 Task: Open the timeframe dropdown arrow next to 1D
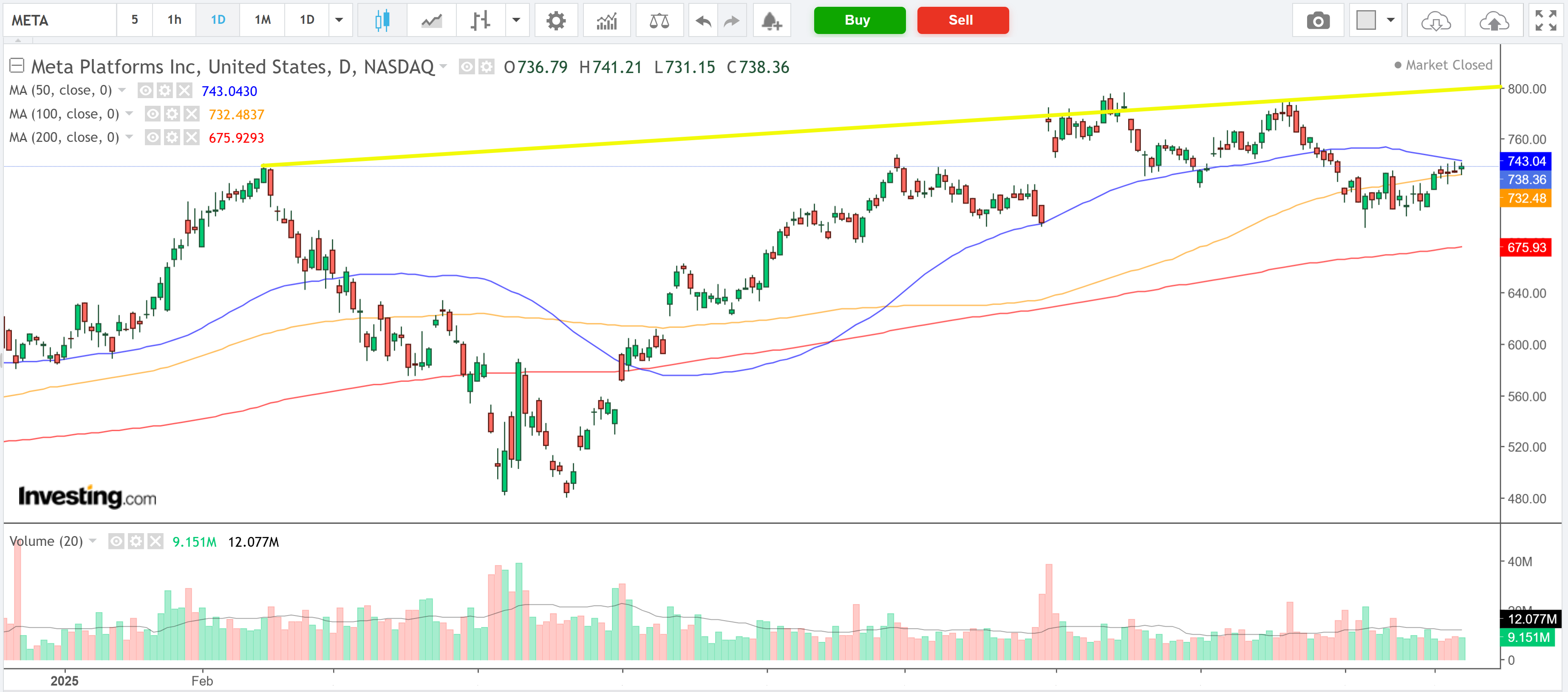pyautogui.click(x=339, y=20)
